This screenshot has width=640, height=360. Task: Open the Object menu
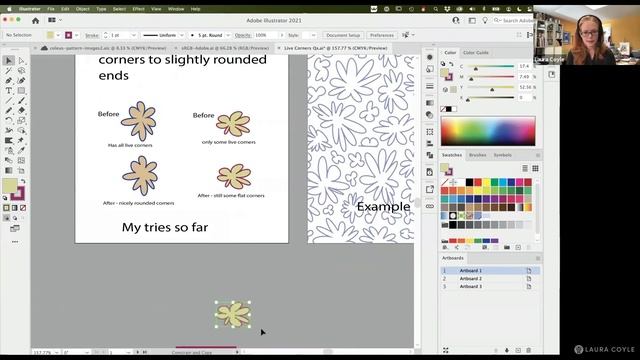tap(82, 9)
